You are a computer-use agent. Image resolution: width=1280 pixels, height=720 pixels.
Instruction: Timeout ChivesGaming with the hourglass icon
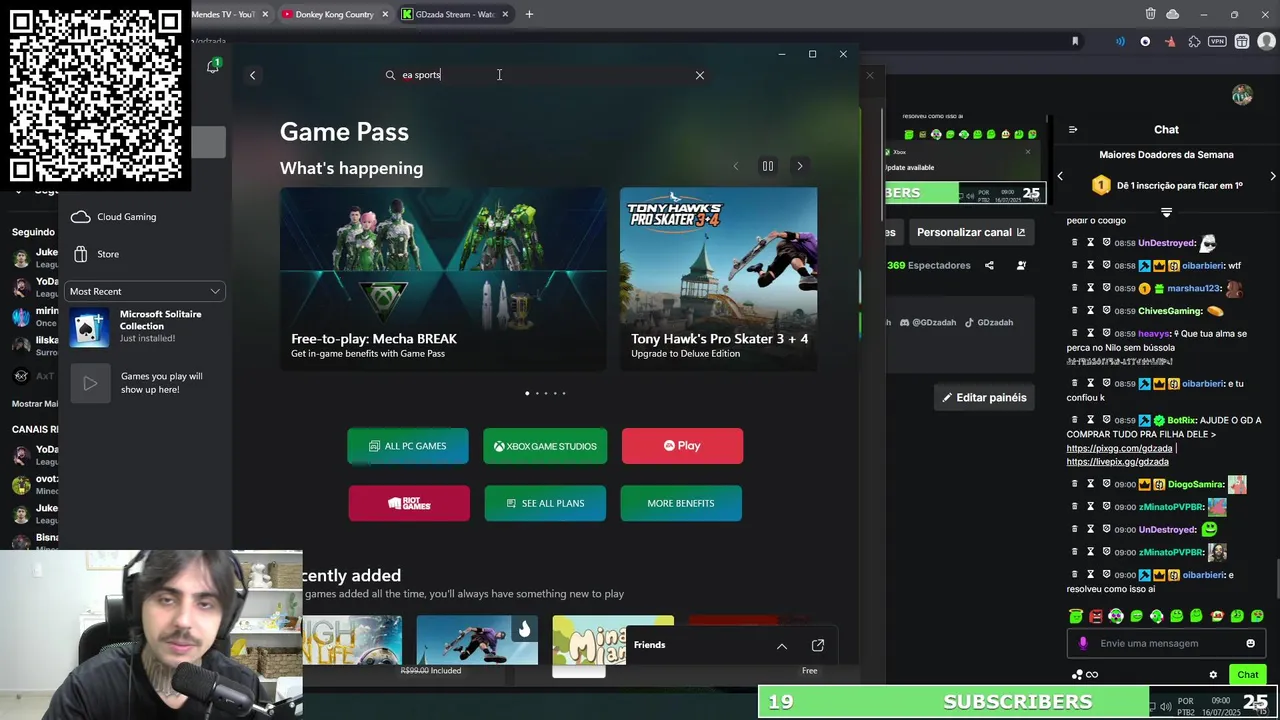[x=1091, y=311]
